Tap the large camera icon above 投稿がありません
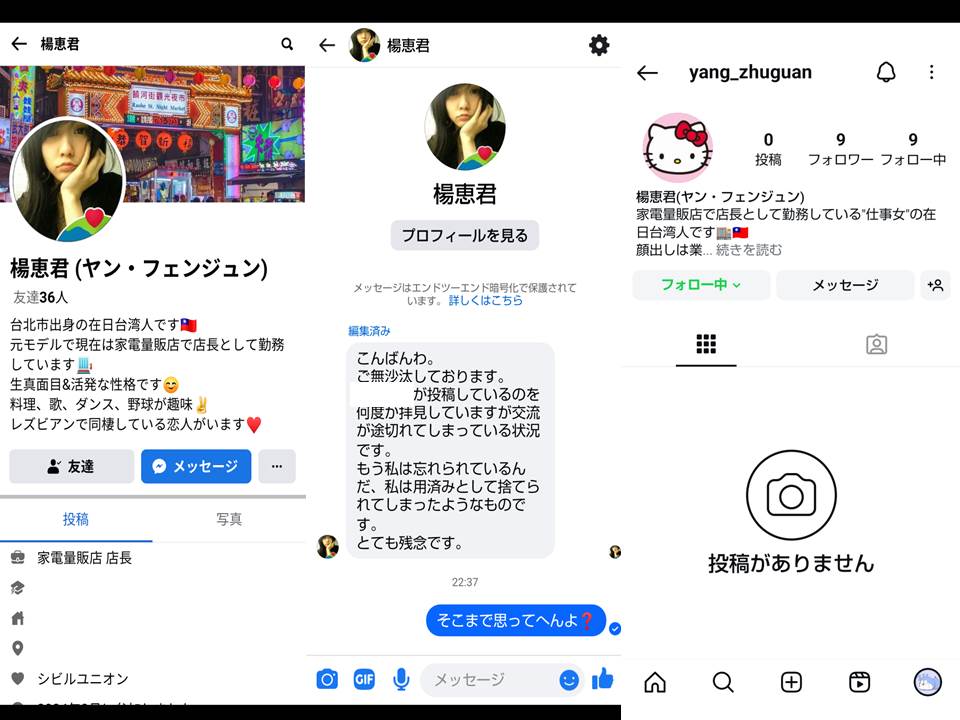This screenshot has height=720, width=960. click(x=791, y=495)
